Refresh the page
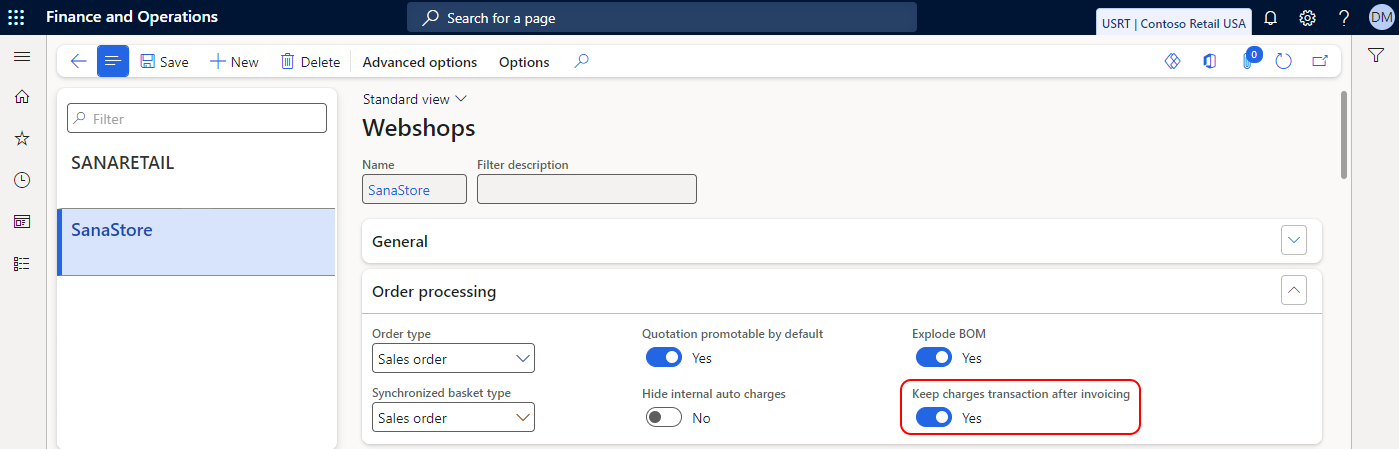1399x449 pixels. (1284, 61)
